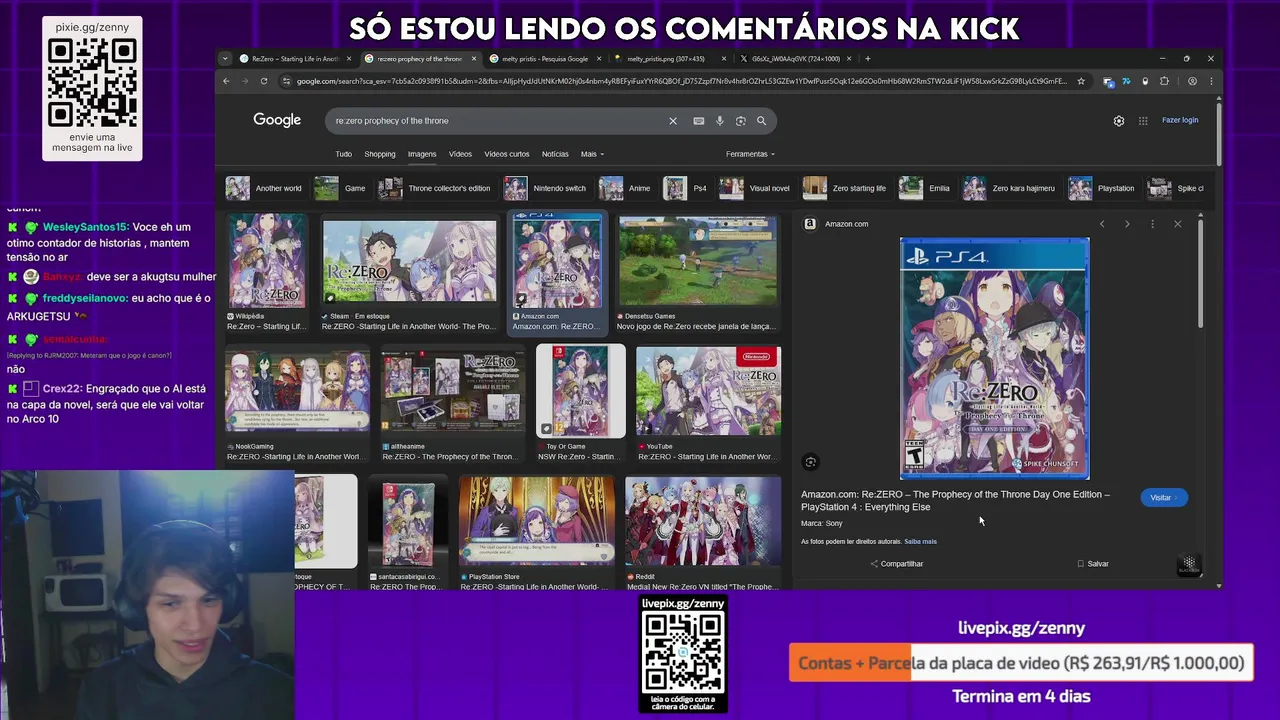1280x720 pixels.
Task: Open Google Lens search by image
Action: click(740, 121)
